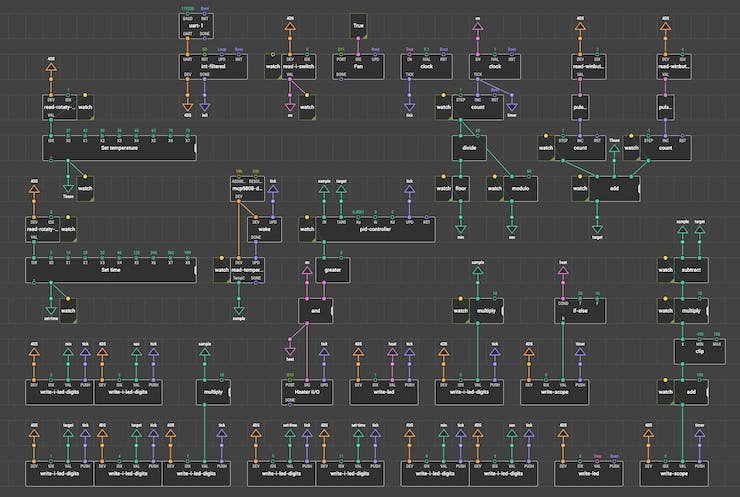
Task: Select the modulo node
Action: click(521, 188)
